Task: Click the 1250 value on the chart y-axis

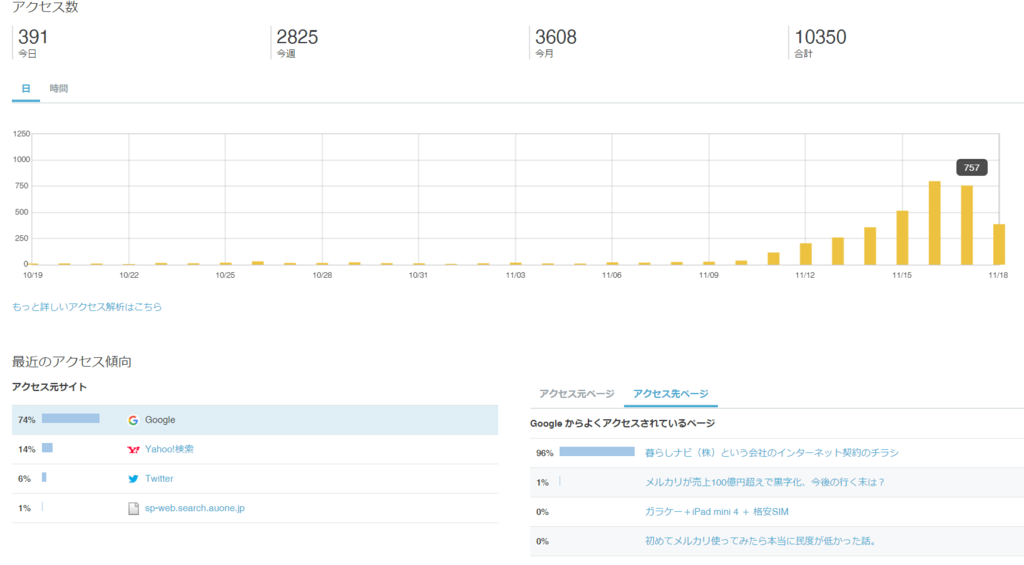Action: [x=22, y=134]
